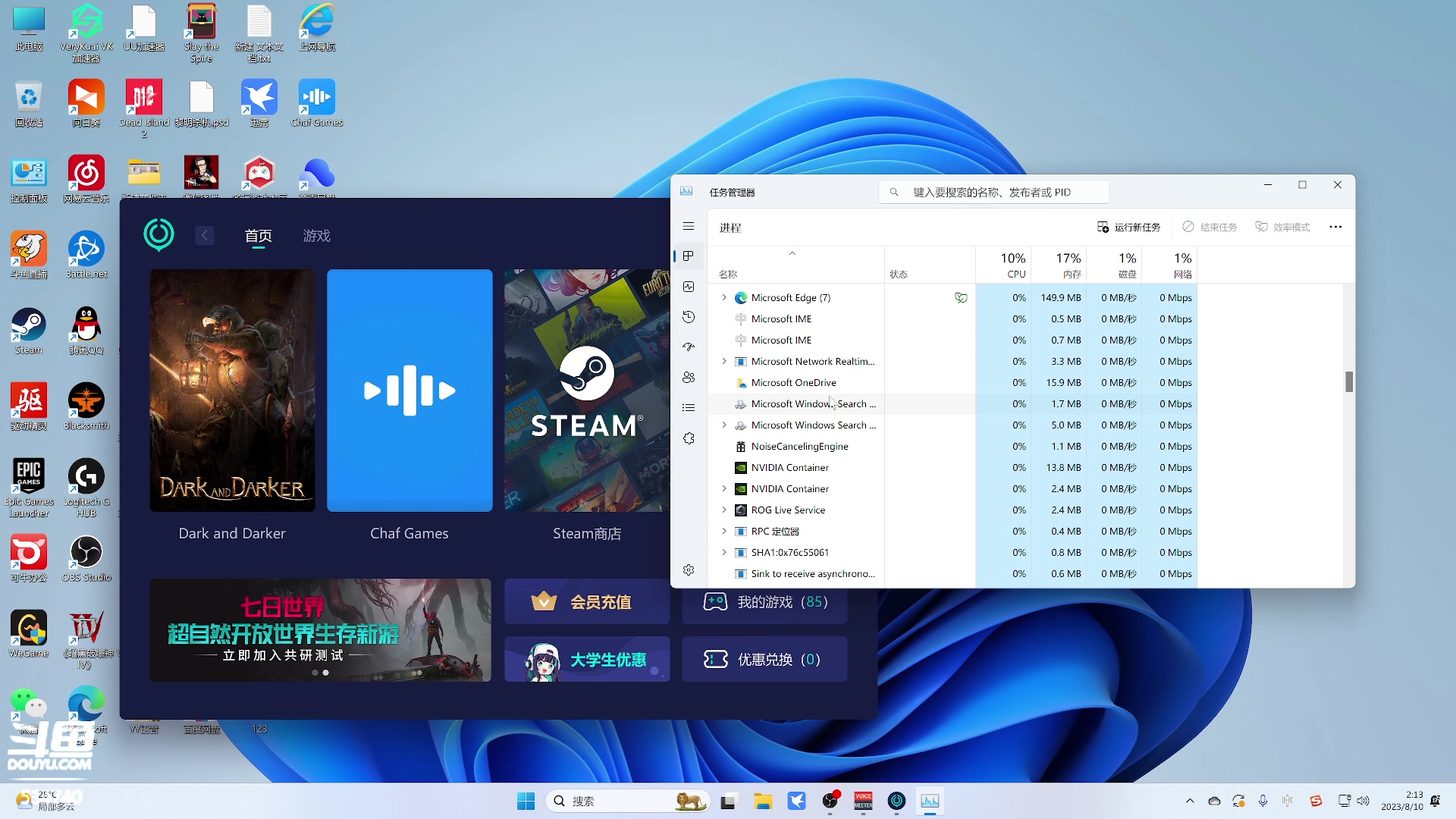1456x819 pixels.
Task: Select the Processes page icon in Task Manager
Action: click(x=689, y=256)
